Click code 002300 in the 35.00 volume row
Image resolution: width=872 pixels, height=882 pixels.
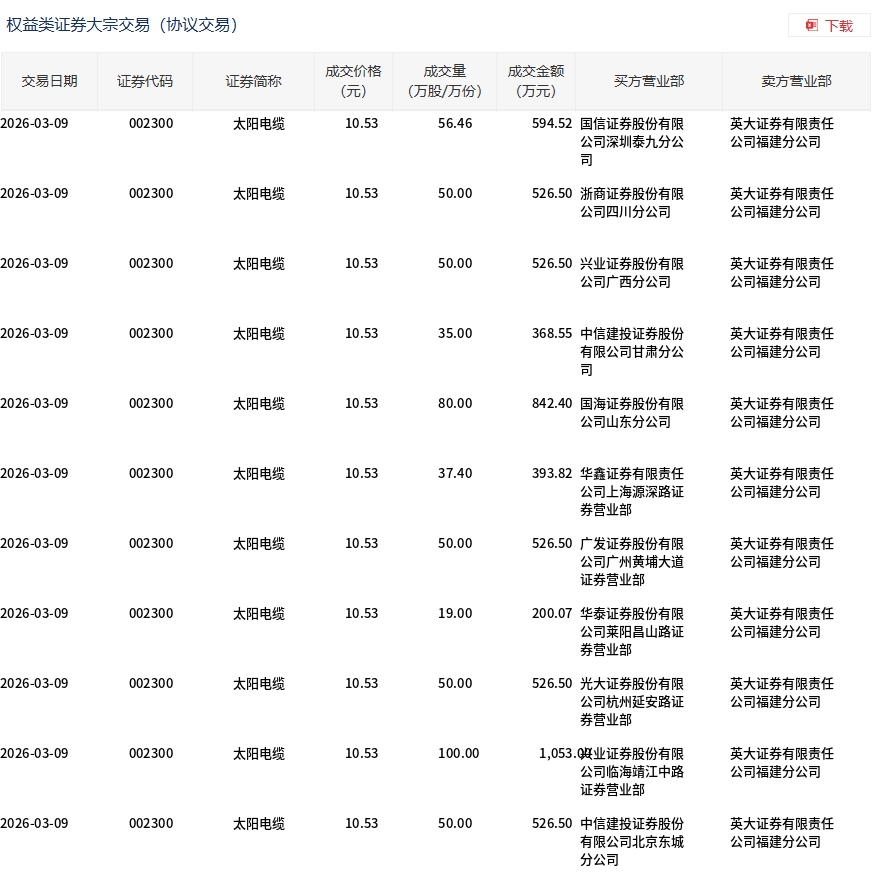[151, 334]
